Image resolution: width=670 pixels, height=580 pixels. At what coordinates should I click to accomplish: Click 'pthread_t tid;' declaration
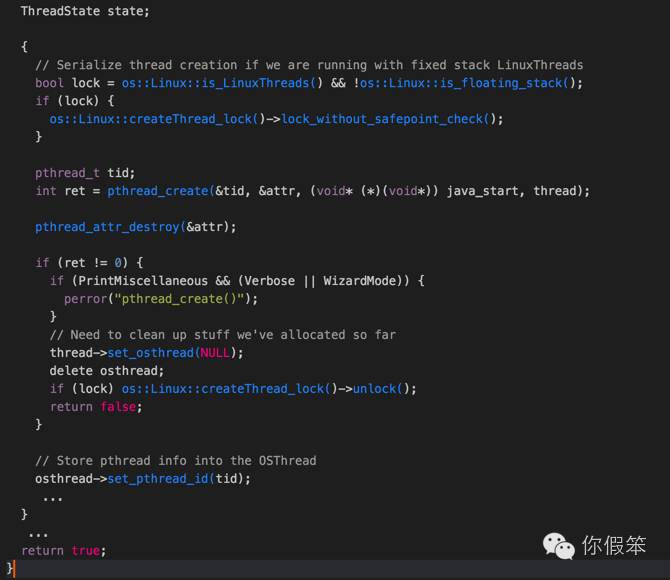click(85, 173)
